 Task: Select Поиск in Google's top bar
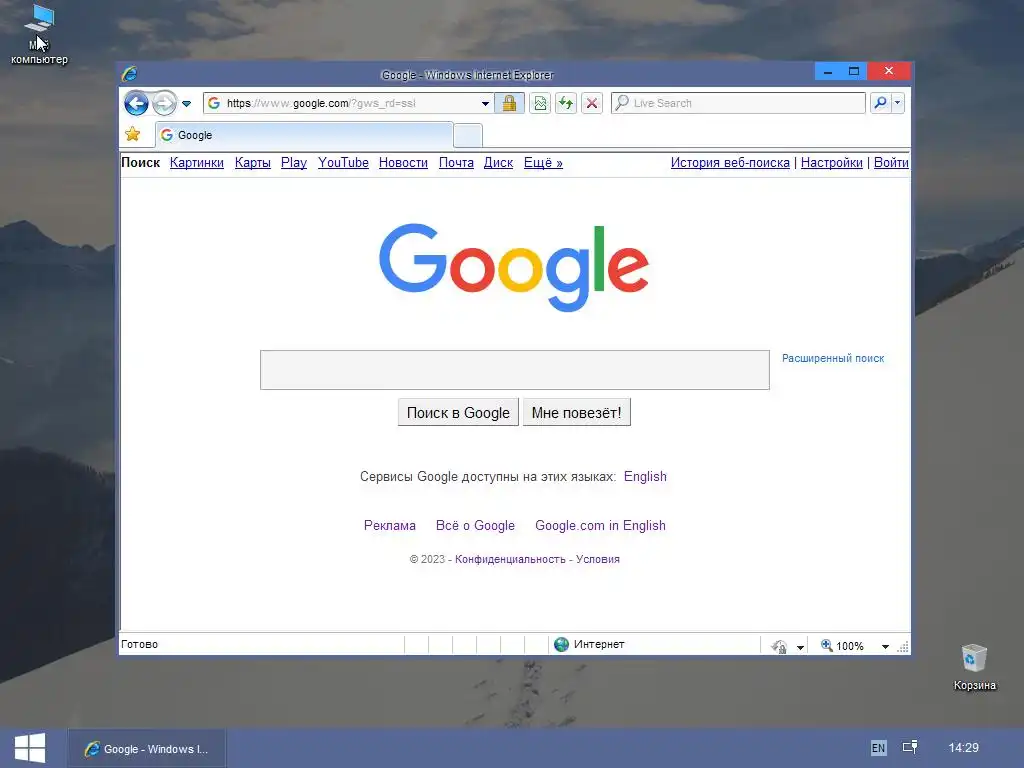[x=140, y=163]
